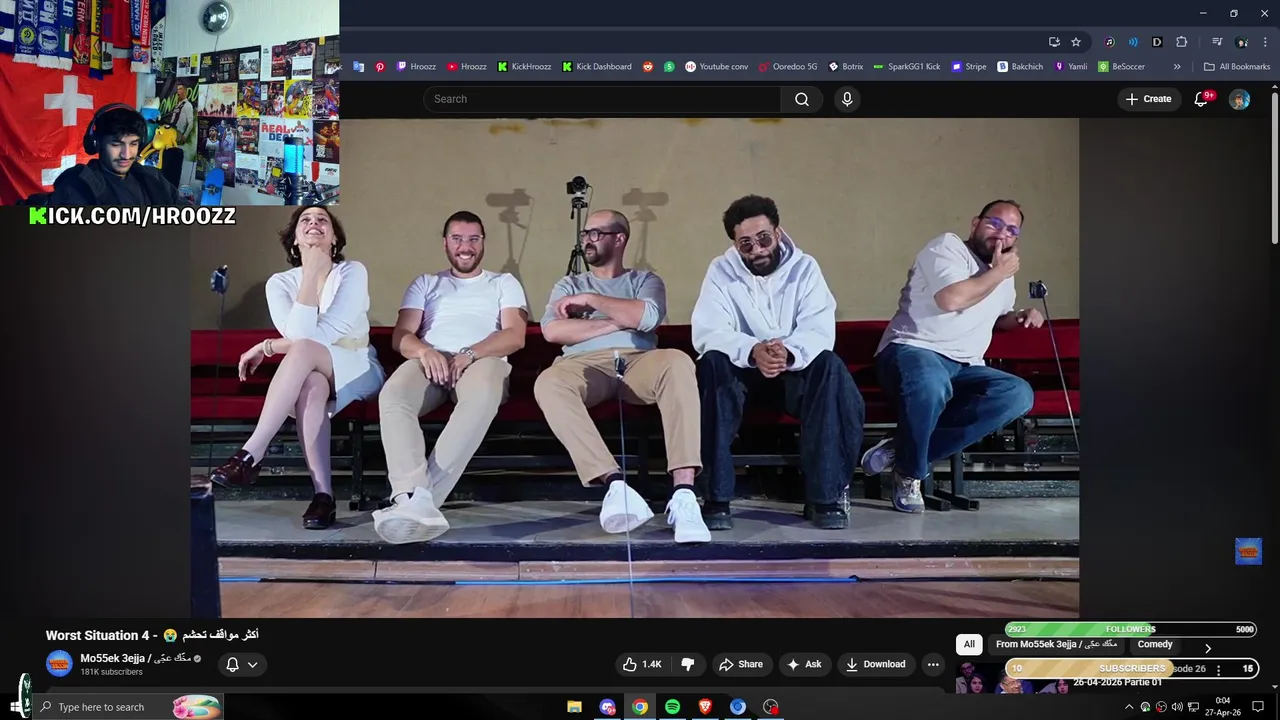Open the Yamli bookmark

[1071, 67]
